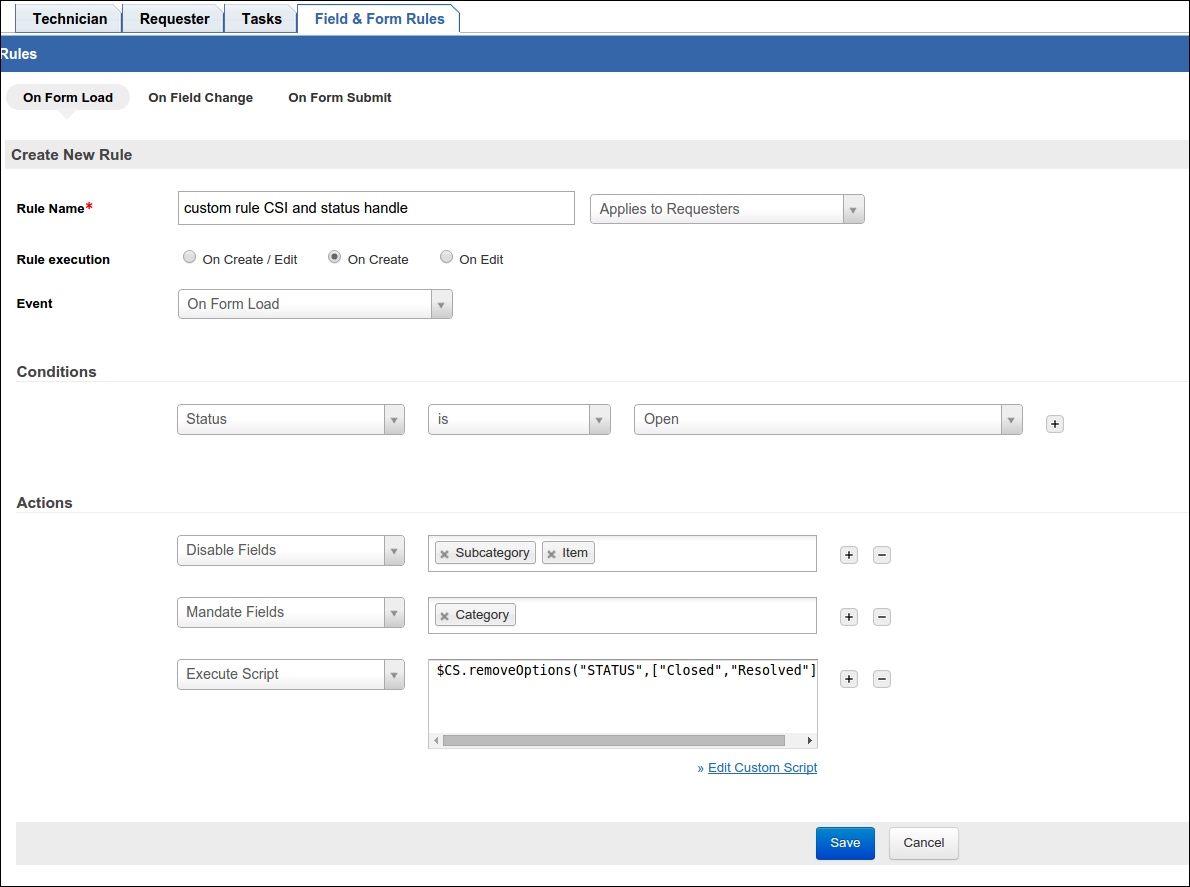Remove the Disable Fields action row
Screen dimensions: 1190x887
[882, 555]
